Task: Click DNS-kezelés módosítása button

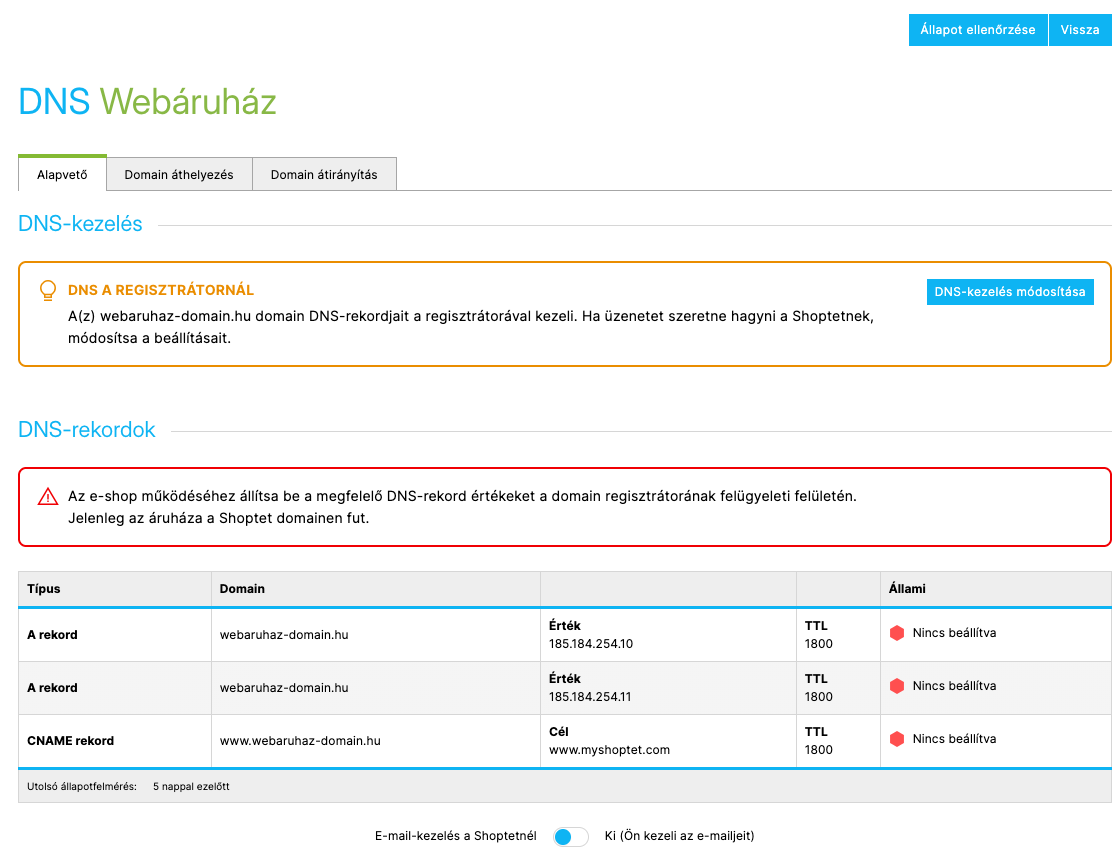Action: click(x=1010, y=291)
